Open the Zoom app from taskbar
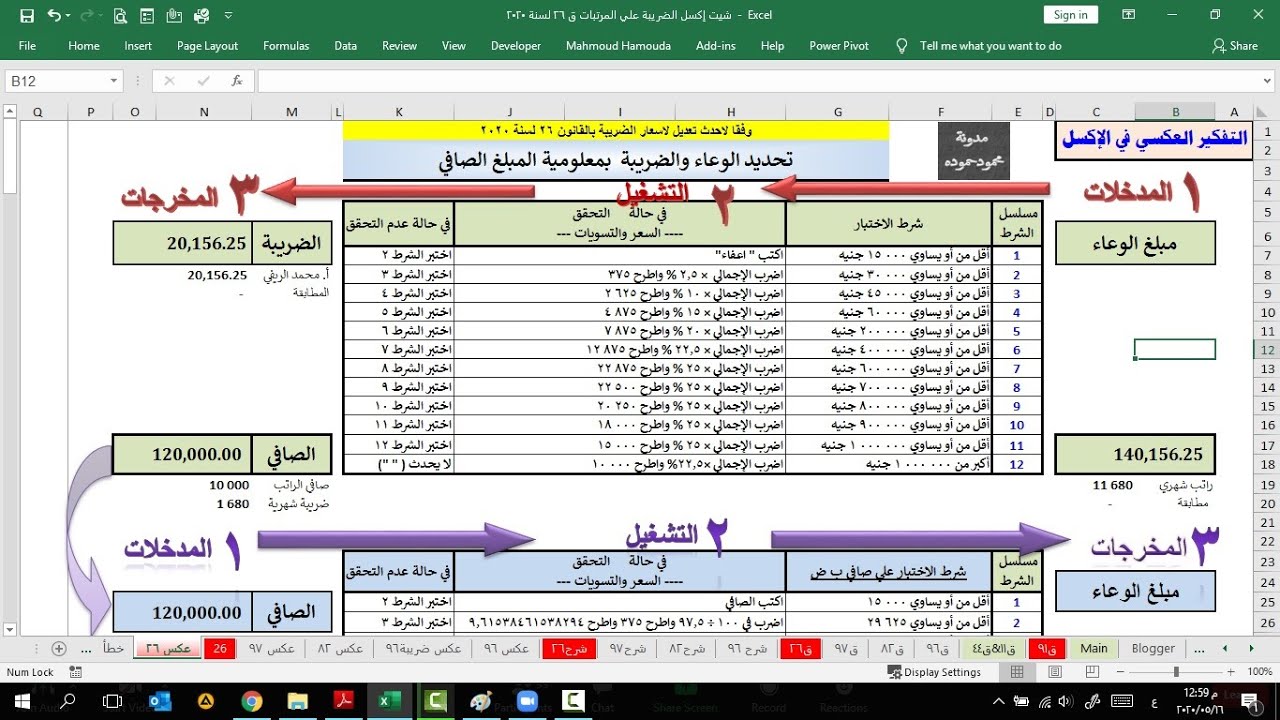This screenshot has width=1280, height=720. [x=526, y=702]
